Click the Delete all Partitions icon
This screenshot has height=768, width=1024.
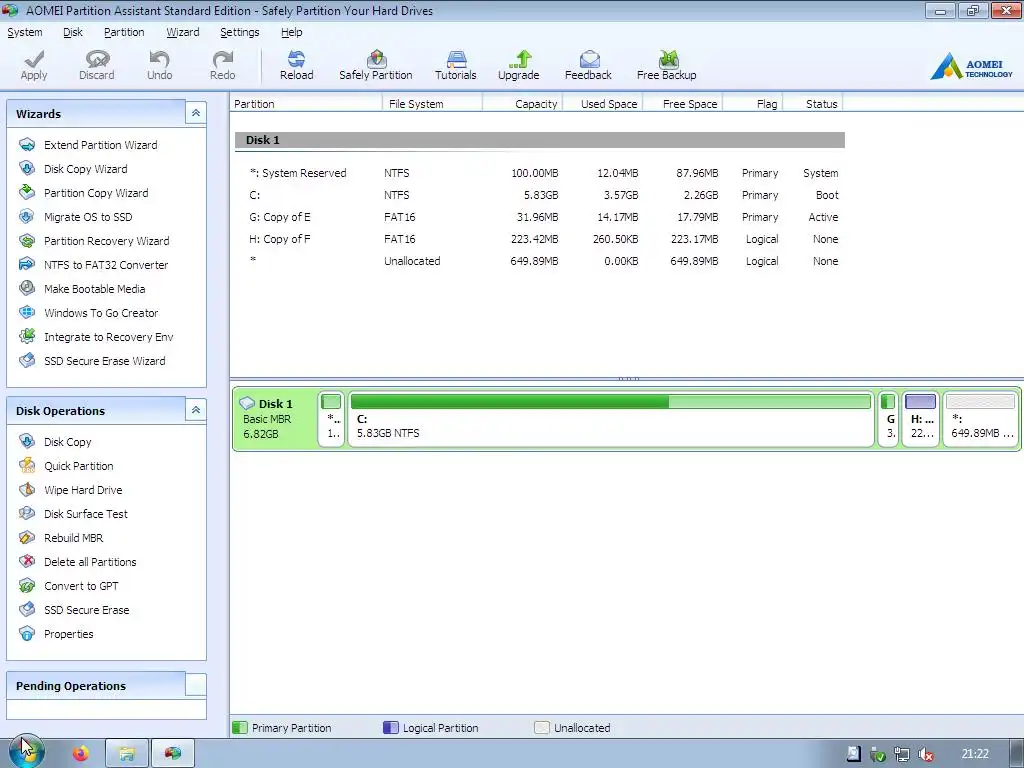[27, 562]
